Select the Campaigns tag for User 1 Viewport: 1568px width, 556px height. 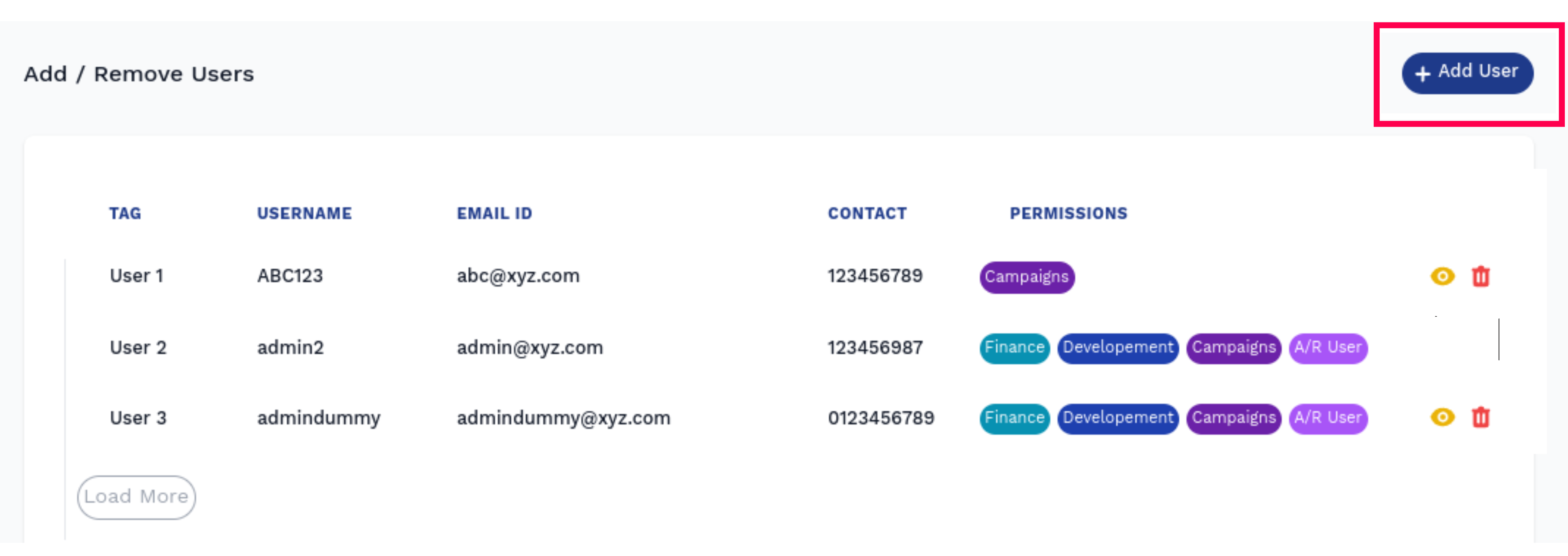pos(1027,277)
